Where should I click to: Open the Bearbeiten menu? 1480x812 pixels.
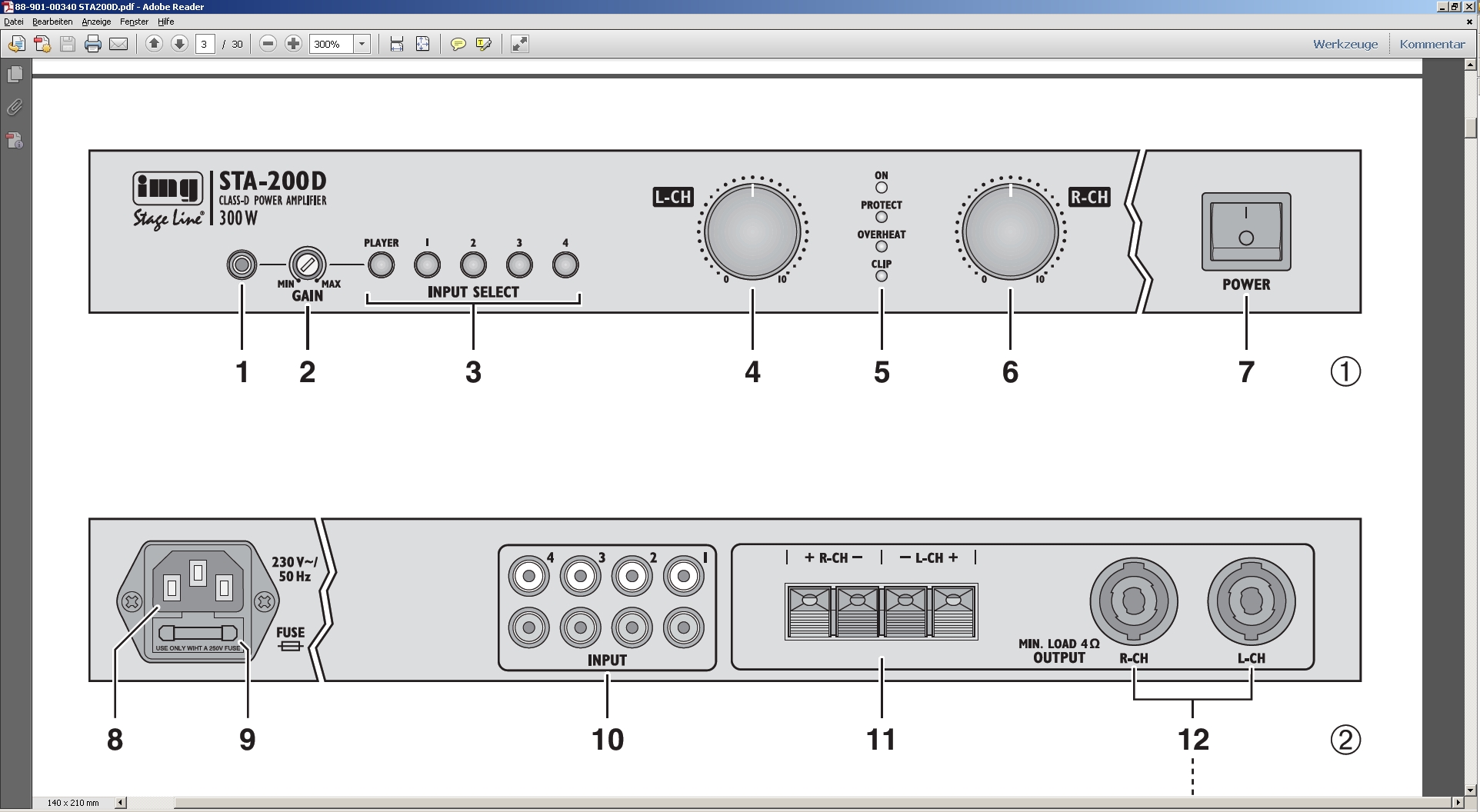52,22
